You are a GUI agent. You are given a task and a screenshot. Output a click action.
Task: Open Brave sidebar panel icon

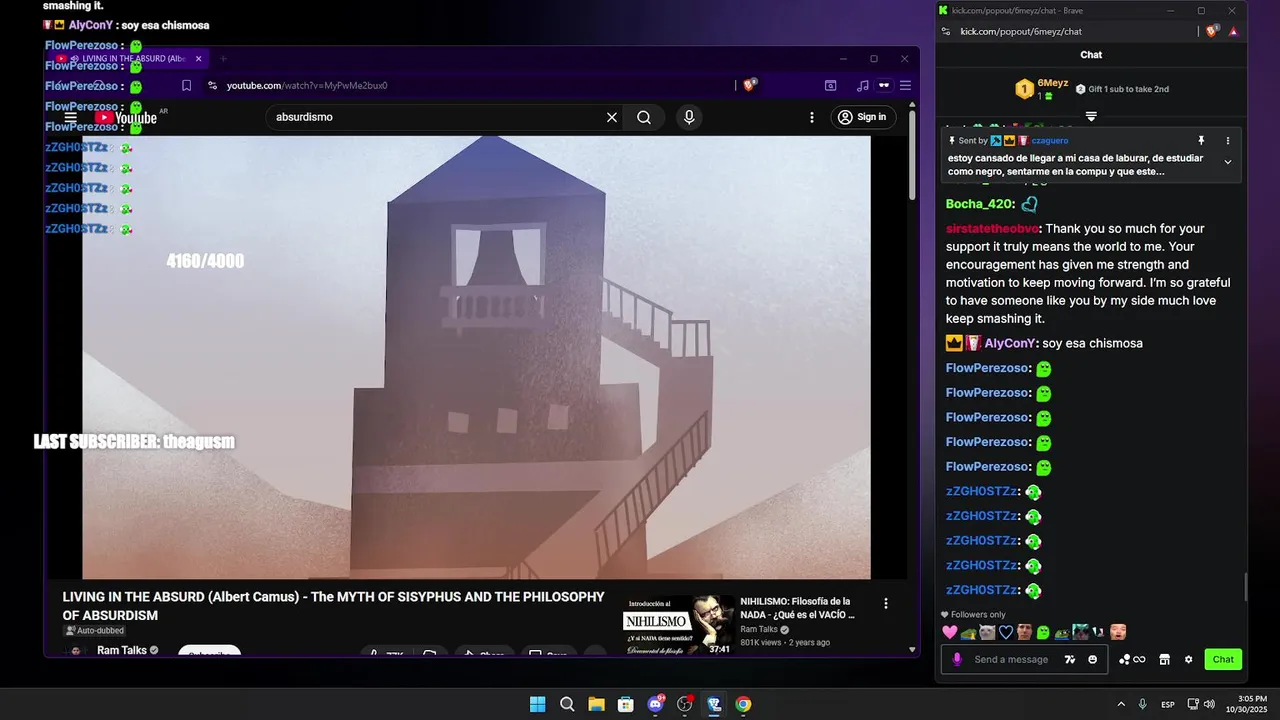(830, 86)
